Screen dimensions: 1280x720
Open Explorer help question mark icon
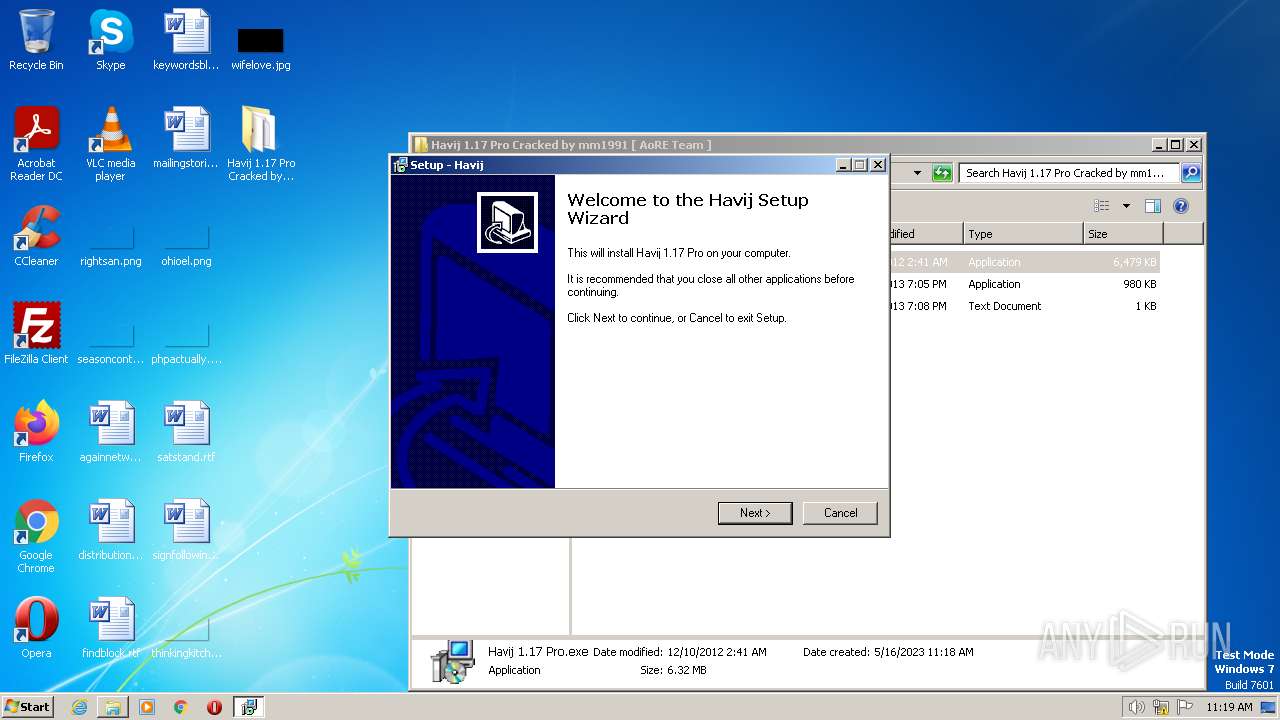tap(1181, 206)
